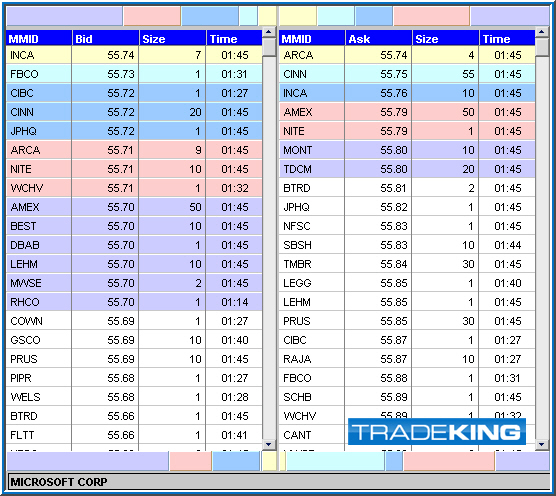The image size is (556, 496).
Task: Click the TradeKing logo
Action: 437,432
